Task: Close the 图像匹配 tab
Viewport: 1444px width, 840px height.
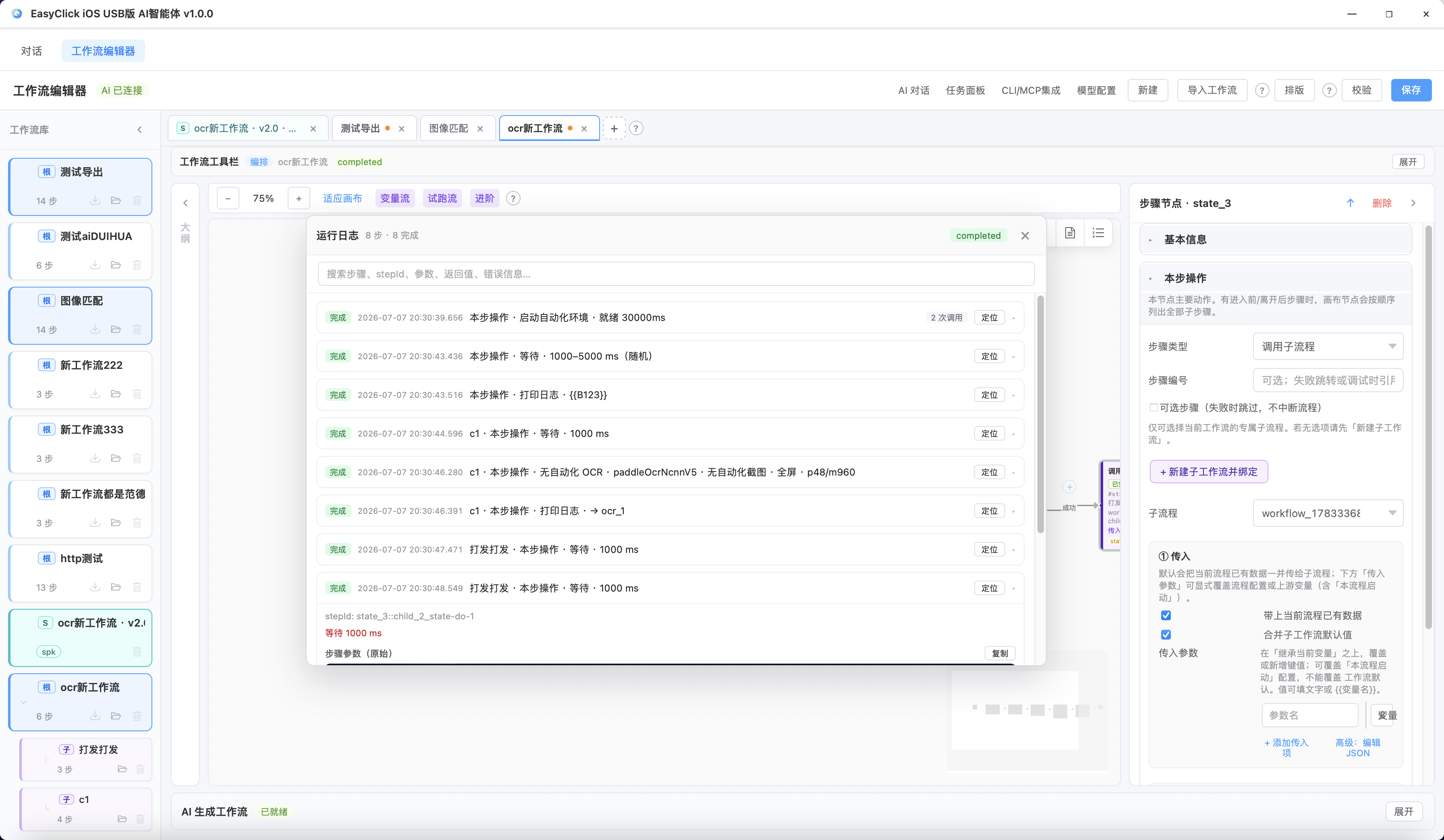Action: tap(480, 129)
